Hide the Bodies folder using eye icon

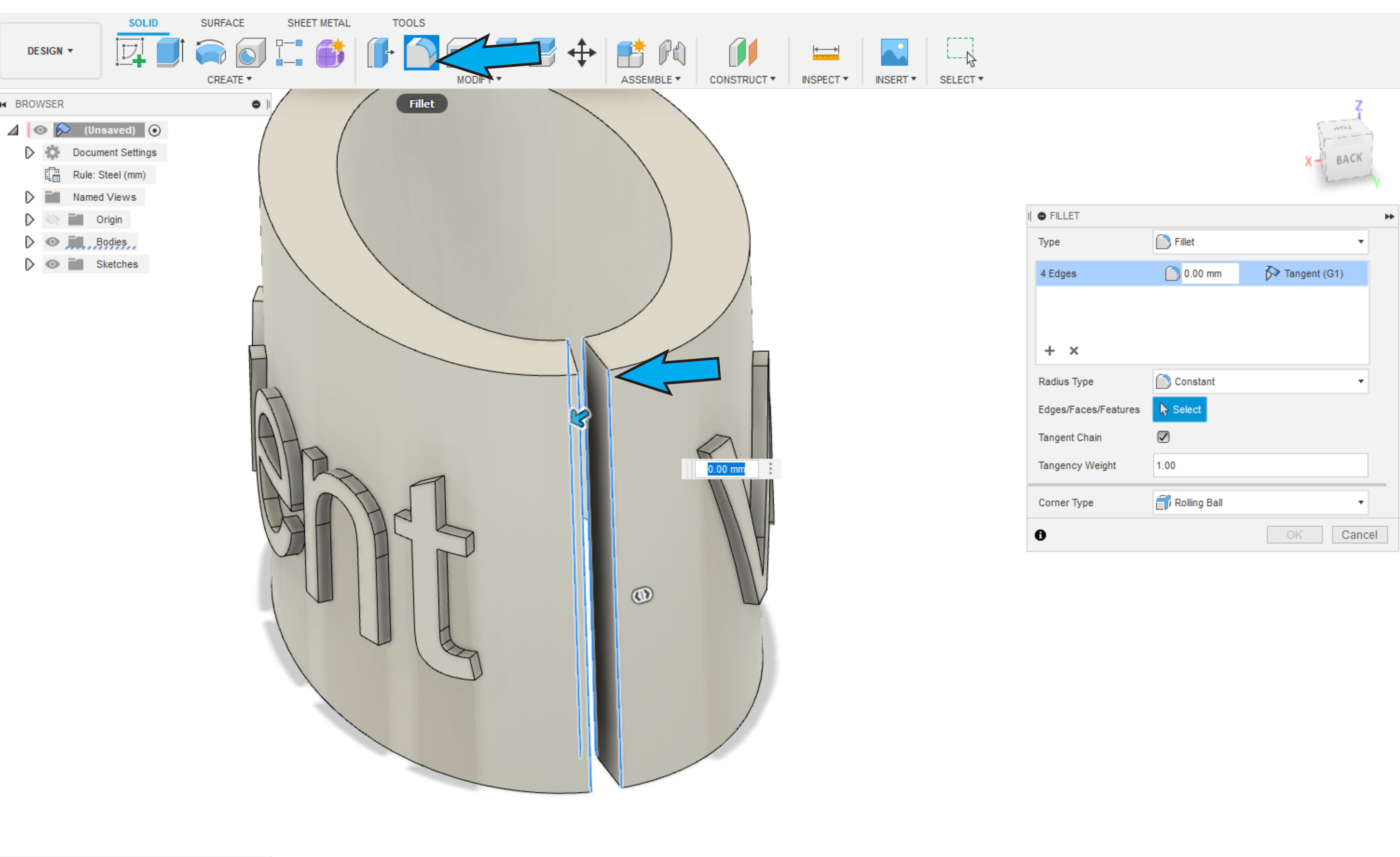click(52, 242)
